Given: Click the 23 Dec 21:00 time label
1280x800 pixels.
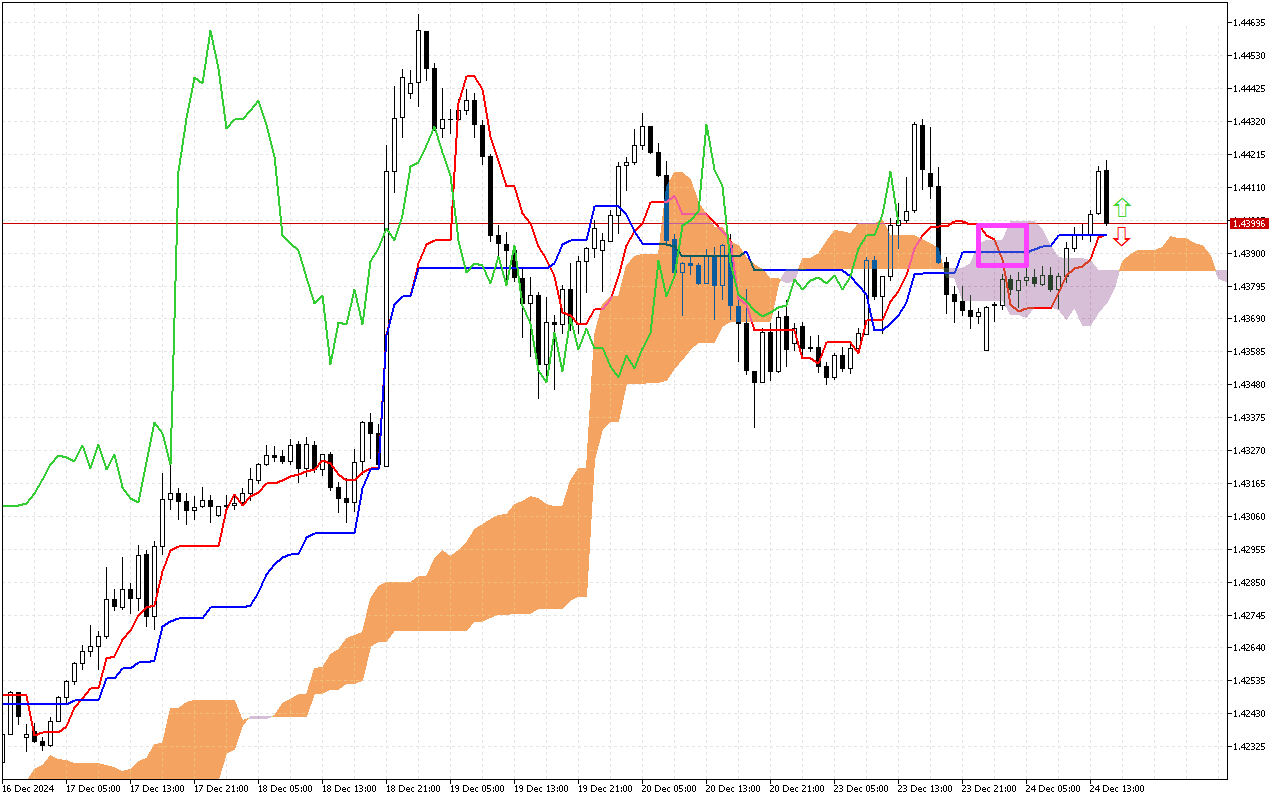Looking at the screenshot, I should pos(989,789).
